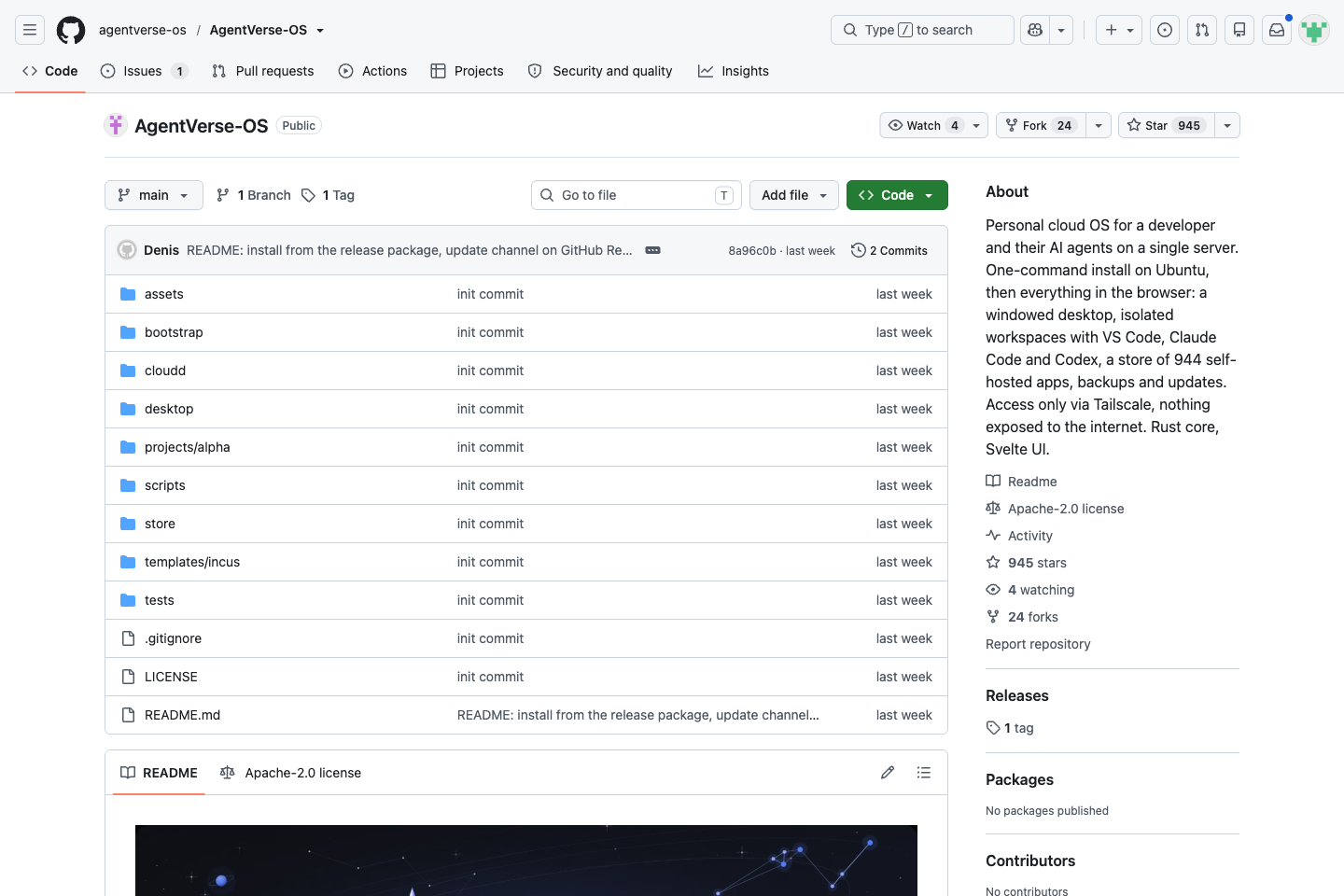1344x896 pixels.
Task: Open commit author Denis avatar
Action: 127,250
